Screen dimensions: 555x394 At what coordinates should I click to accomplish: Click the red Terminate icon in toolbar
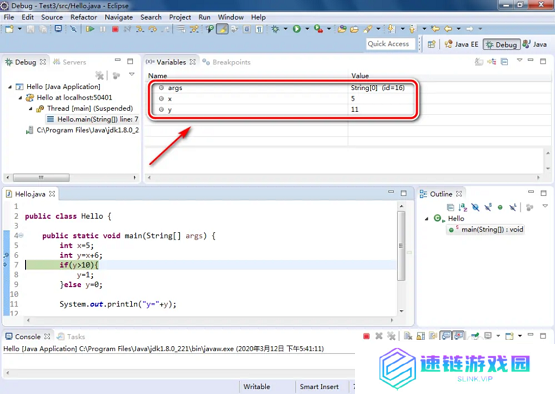(115, 29)
